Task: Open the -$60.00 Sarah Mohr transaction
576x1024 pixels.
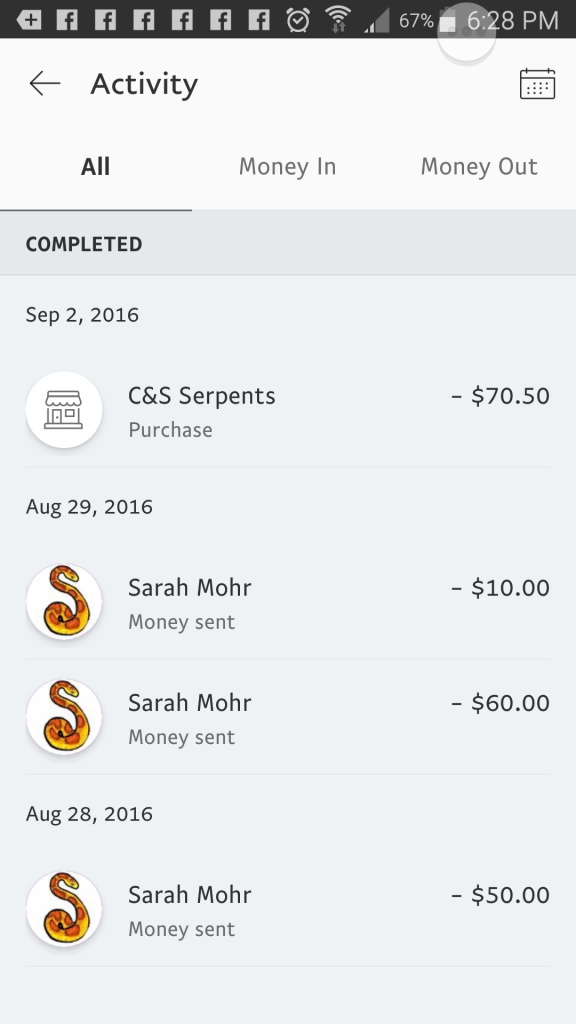Action: tap(288, 717)
